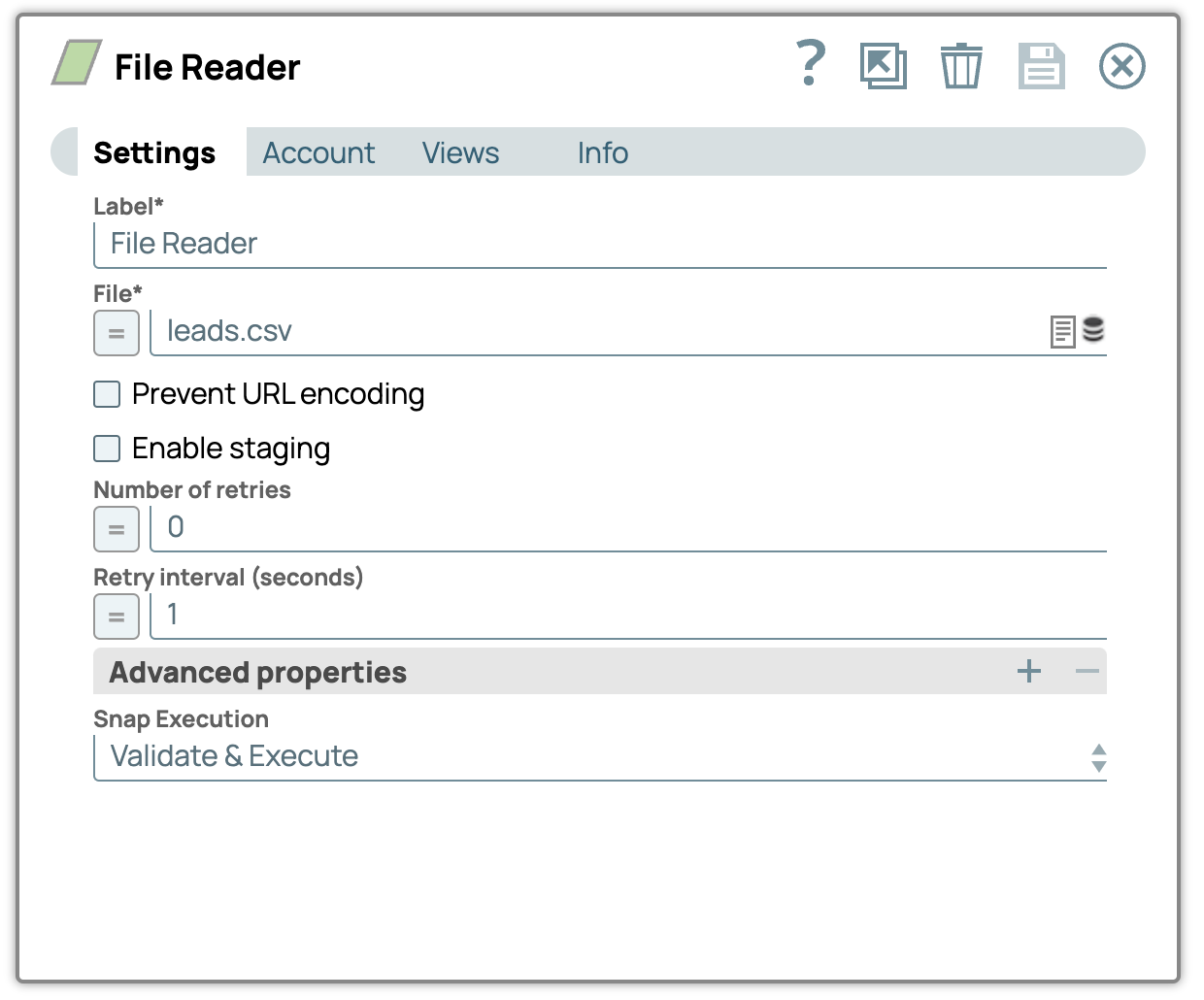Remove Advanced properties row with minus

point(1087,671)
